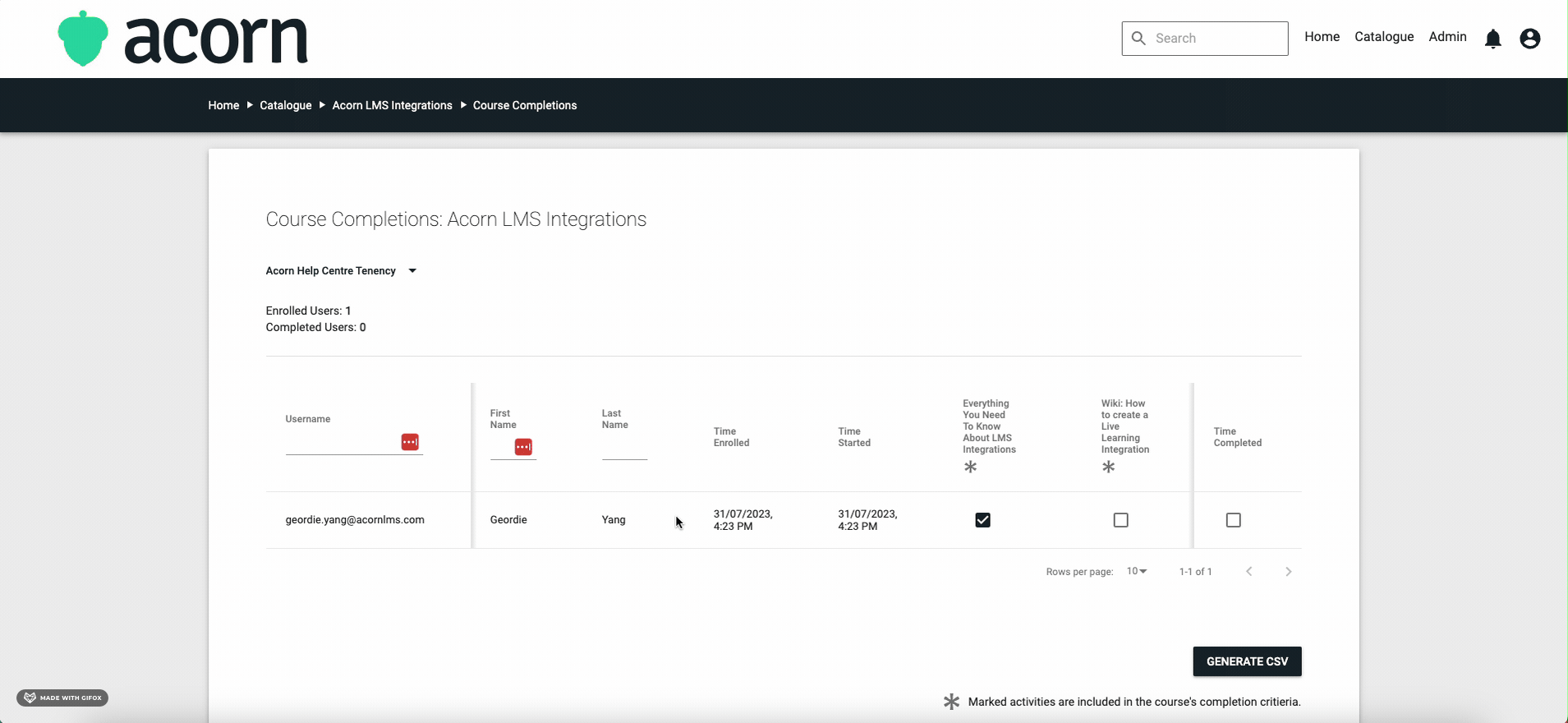The image size is (1568, 723).
Task: Click the search magnifier icon
Action: 1138,39
